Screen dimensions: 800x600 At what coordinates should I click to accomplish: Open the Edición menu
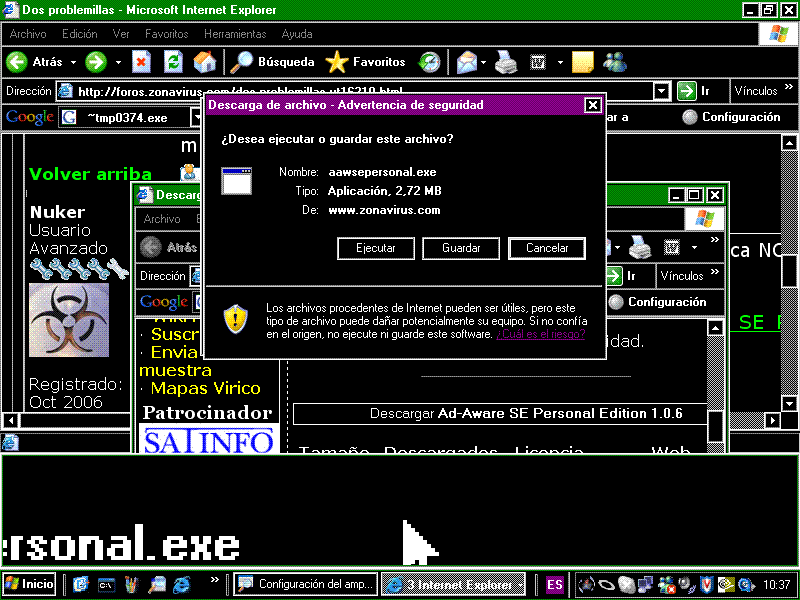pos(80,34)
